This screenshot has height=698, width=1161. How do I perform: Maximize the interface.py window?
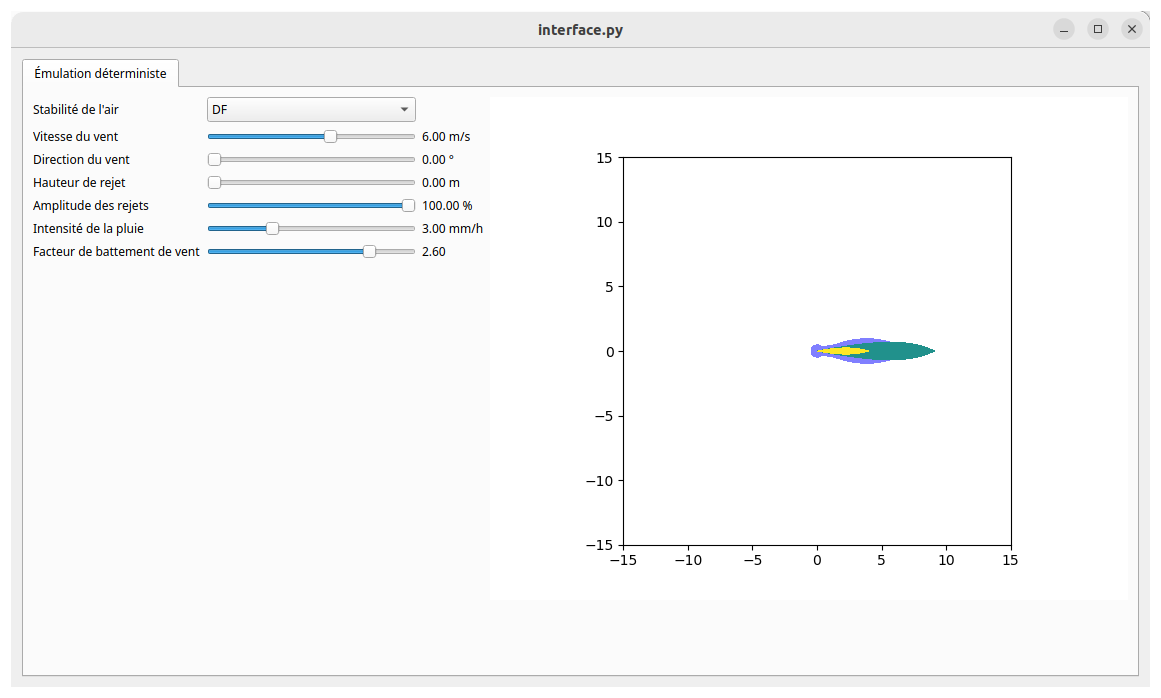coord(1098,29)
